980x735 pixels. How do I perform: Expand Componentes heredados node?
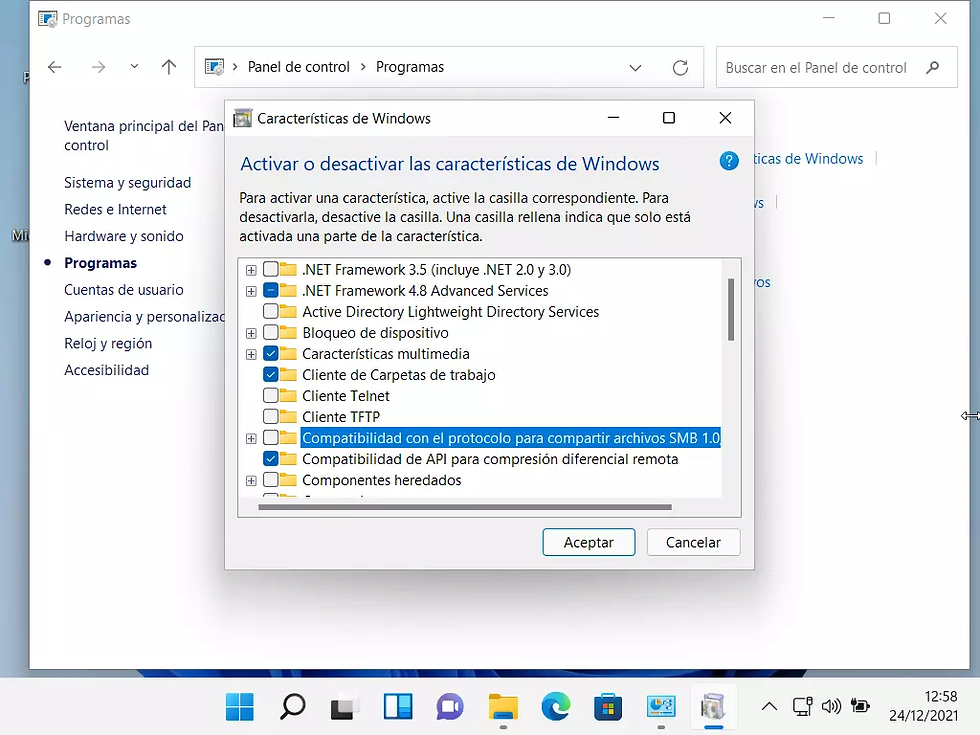[x=251, y=481]
